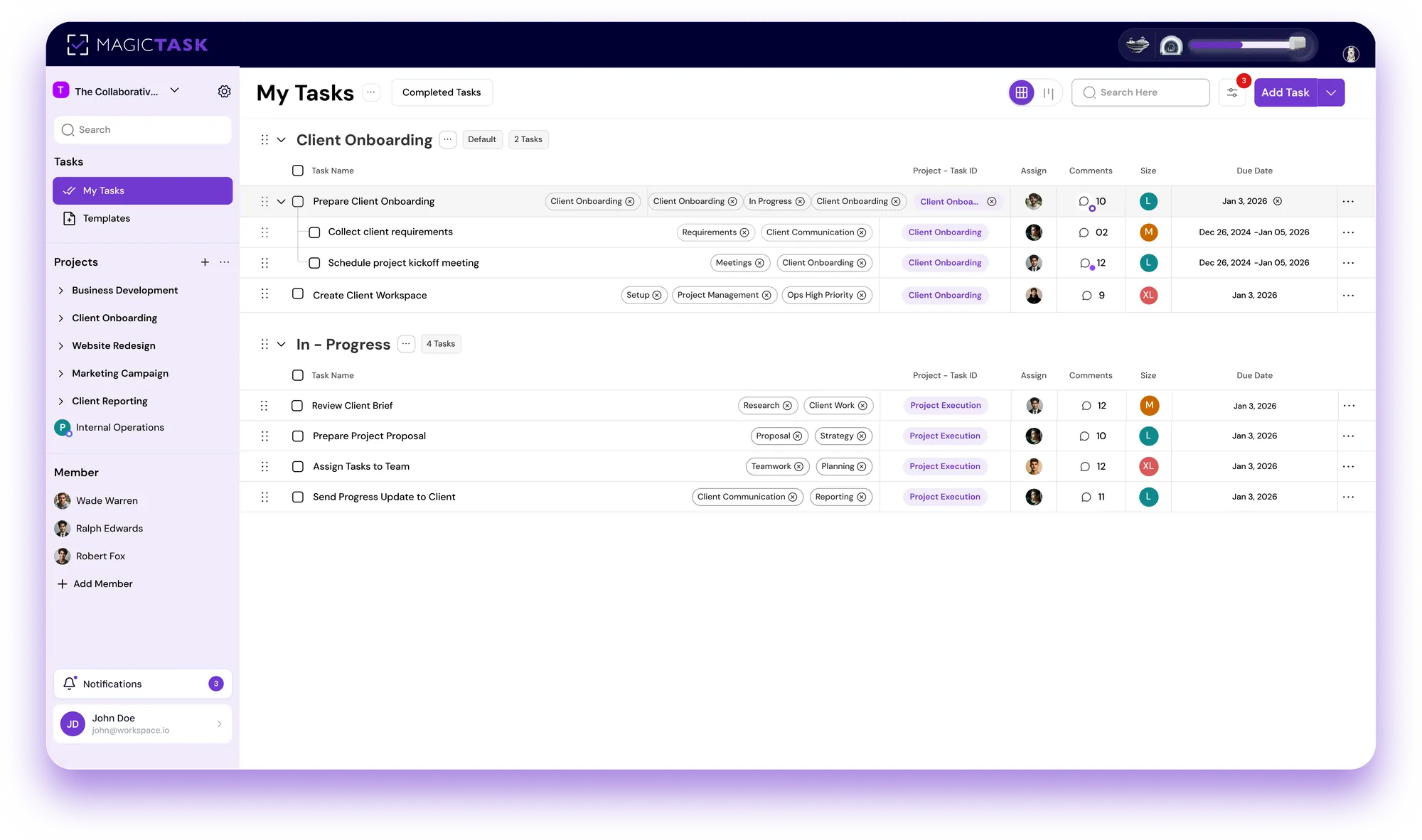The width and height of the screenshot is (1422, 840).
Task: Open filter options icon with badge
Action: point(1232,92)
